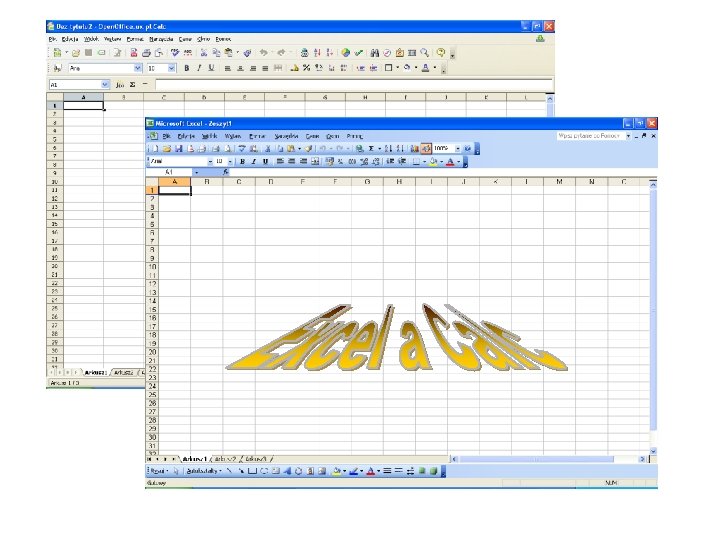Viewport: 720px width, 540px height.
Task: Click Zoom magnifier icon in Calc toolbar
Action: click(425, 53)
